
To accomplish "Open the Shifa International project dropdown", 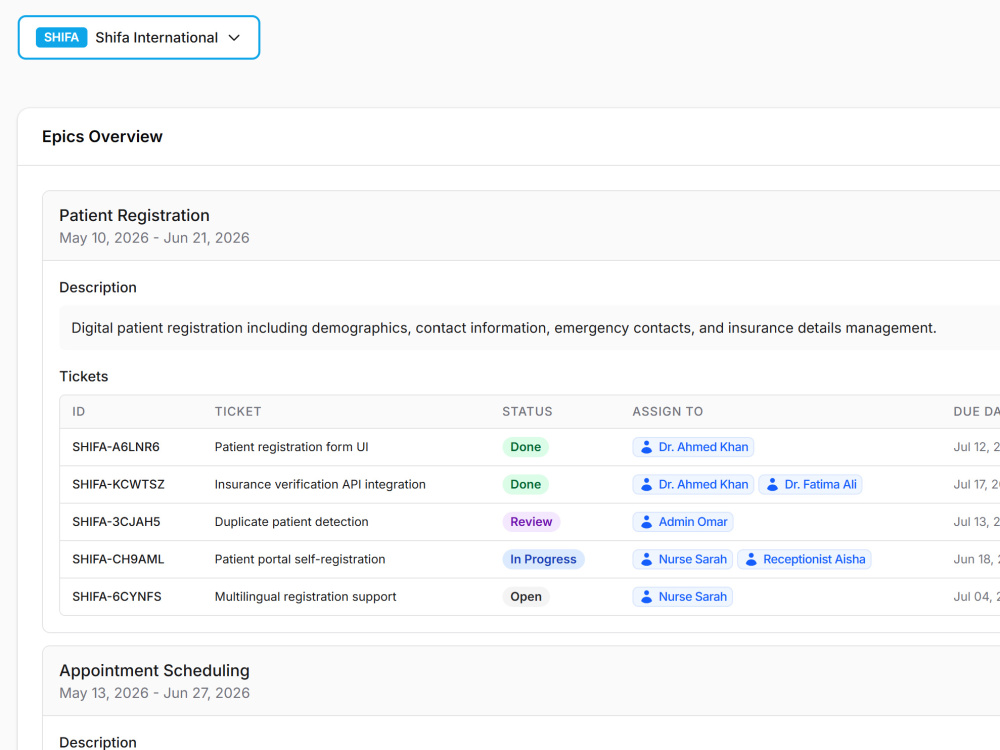I will coord(138,38).
